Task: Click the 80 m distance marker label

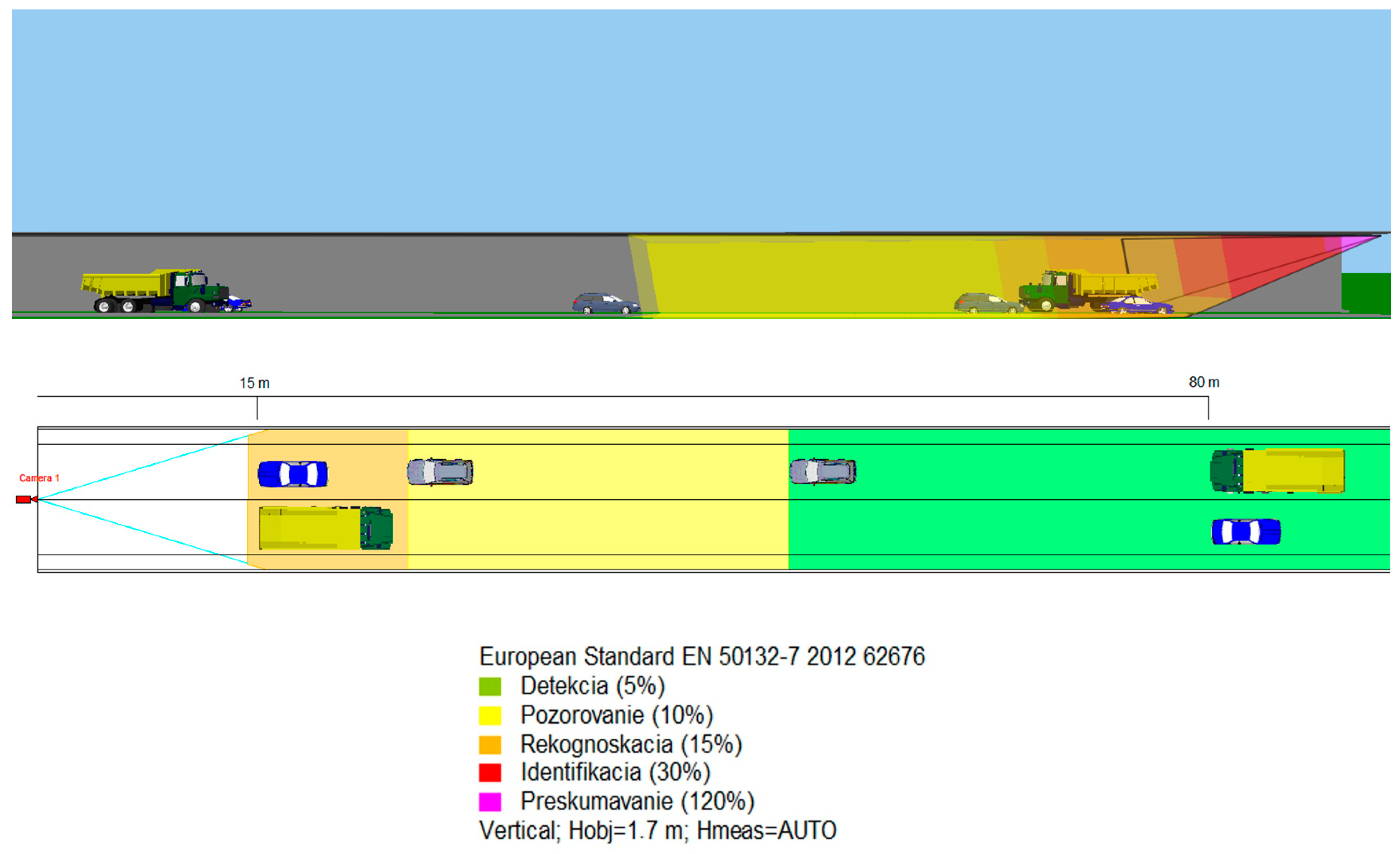Action: point(1204,382)
